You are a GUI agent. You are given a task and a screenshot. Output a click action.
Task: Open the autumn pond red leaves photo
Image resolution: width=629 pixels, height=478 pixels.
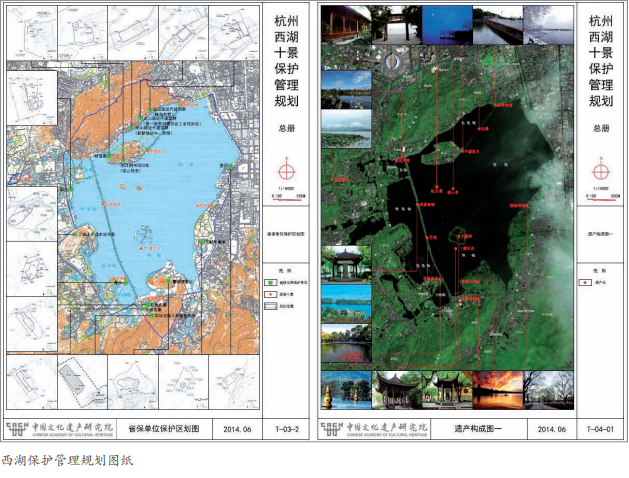[x=346, y=343]
